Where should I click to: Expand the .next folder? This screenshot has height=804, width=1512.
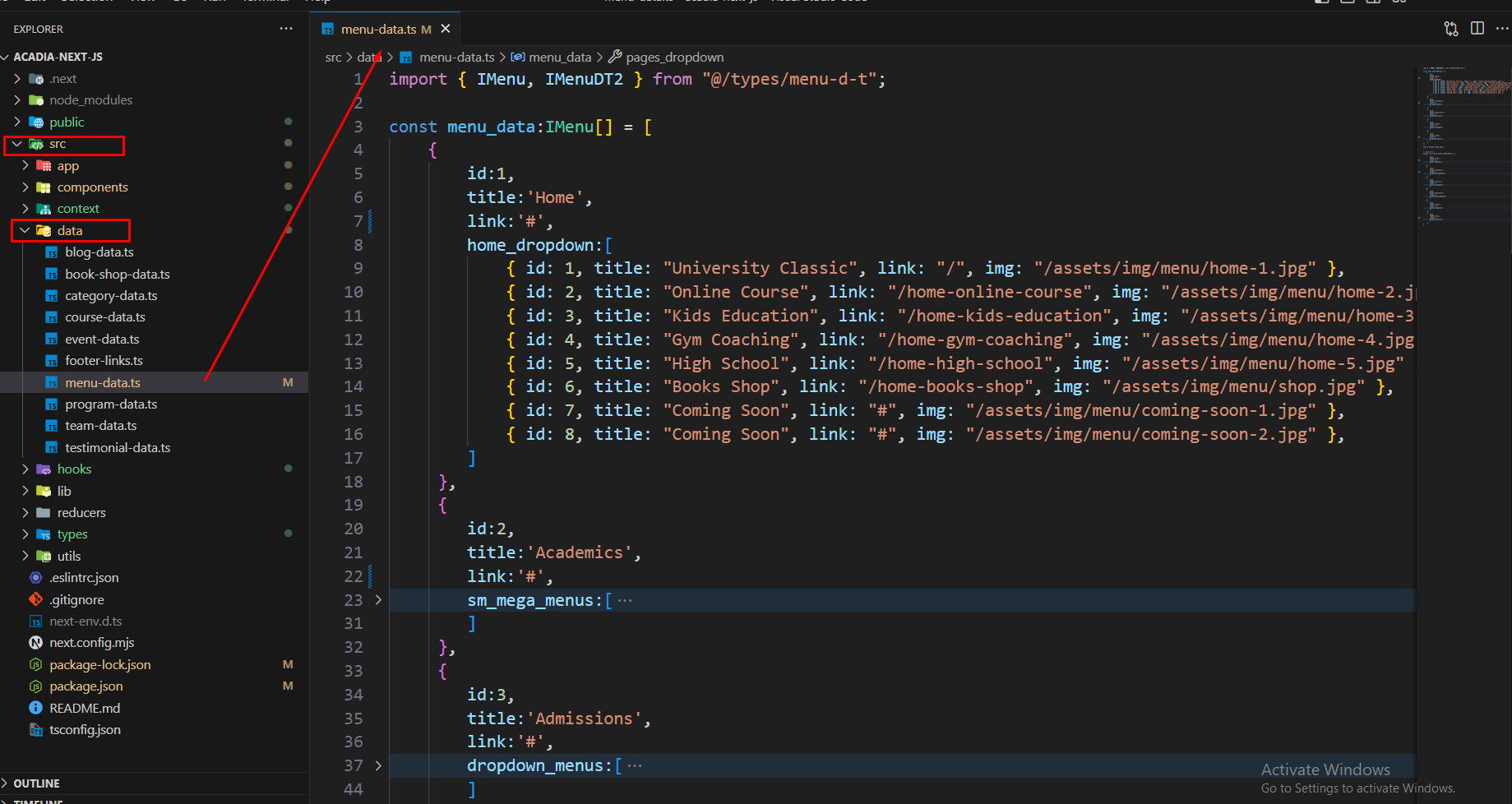(17, 79)
